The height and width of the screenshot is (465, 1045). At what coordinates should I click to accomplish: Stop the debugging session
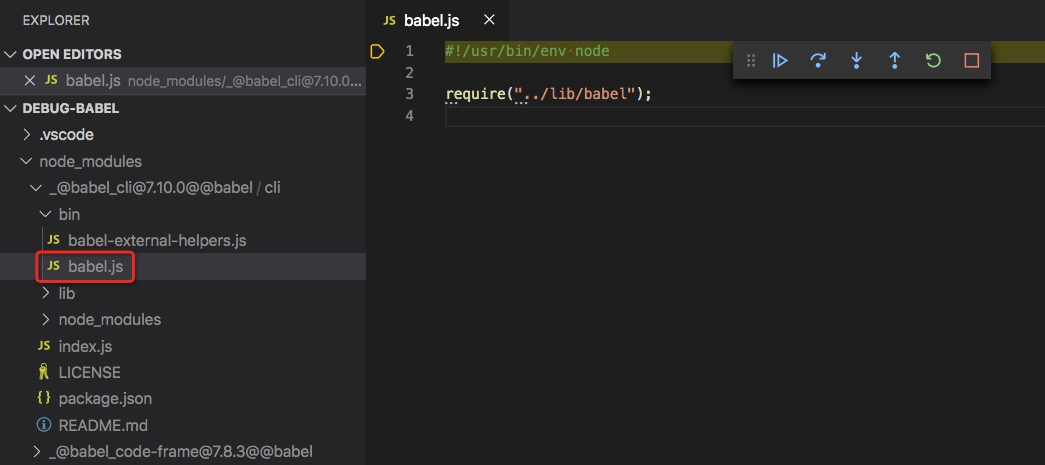(x=972, y=61)
